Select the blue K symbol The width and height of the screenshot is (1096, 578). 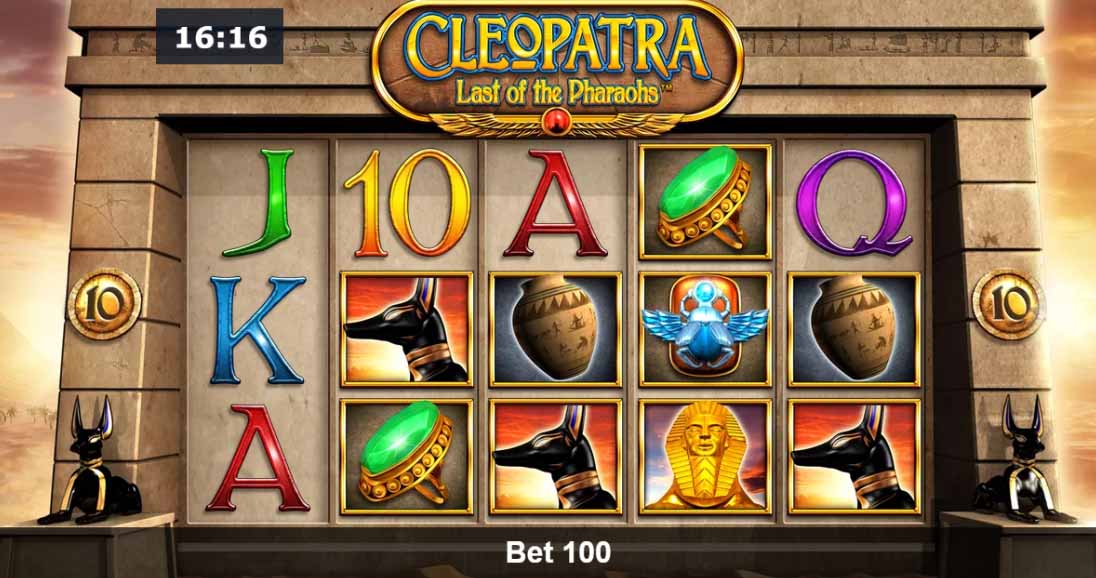point(258,329)
